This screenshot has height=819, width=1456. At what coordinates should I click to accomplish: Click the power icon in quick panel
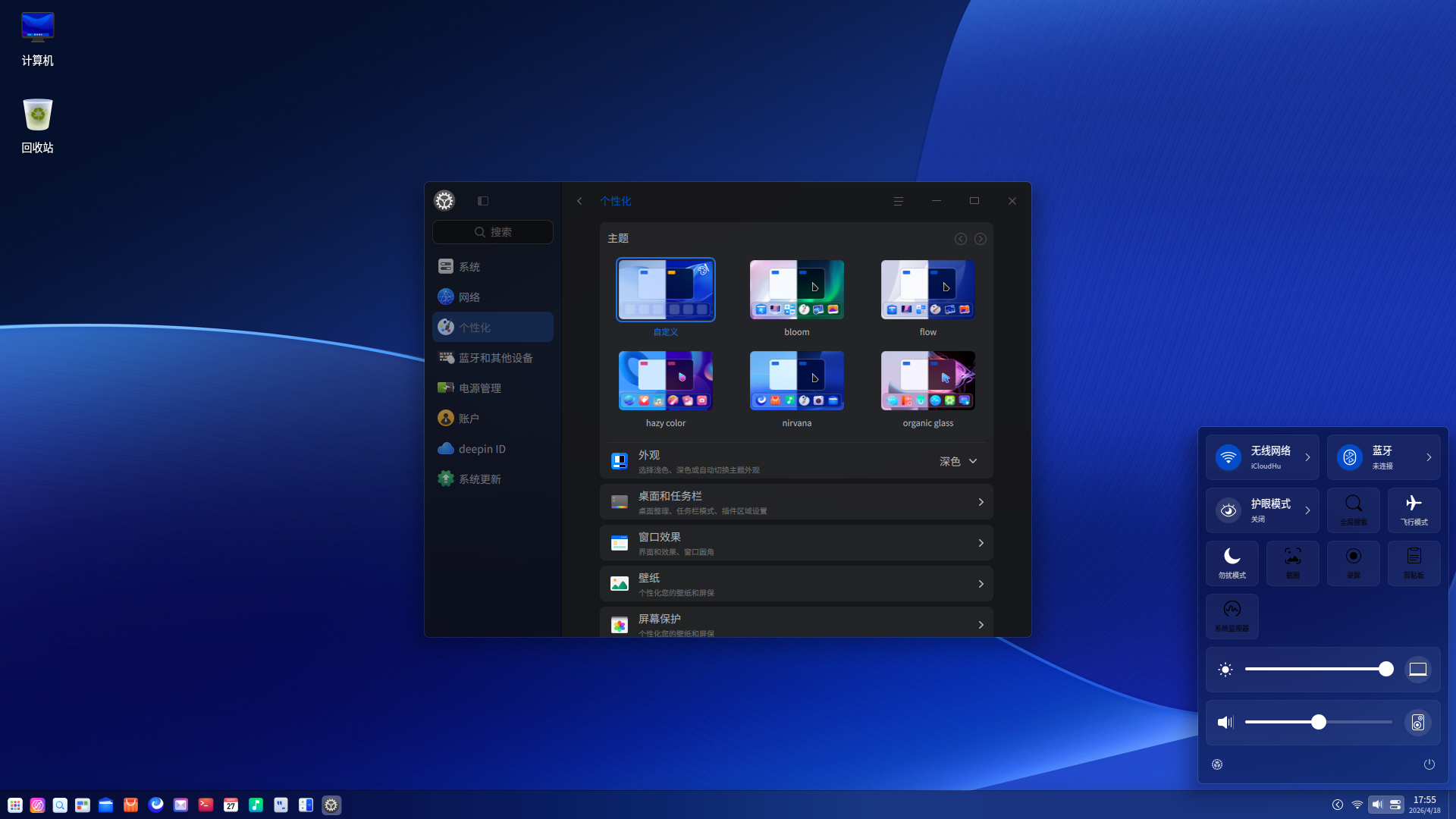[x=1429, y=764]
